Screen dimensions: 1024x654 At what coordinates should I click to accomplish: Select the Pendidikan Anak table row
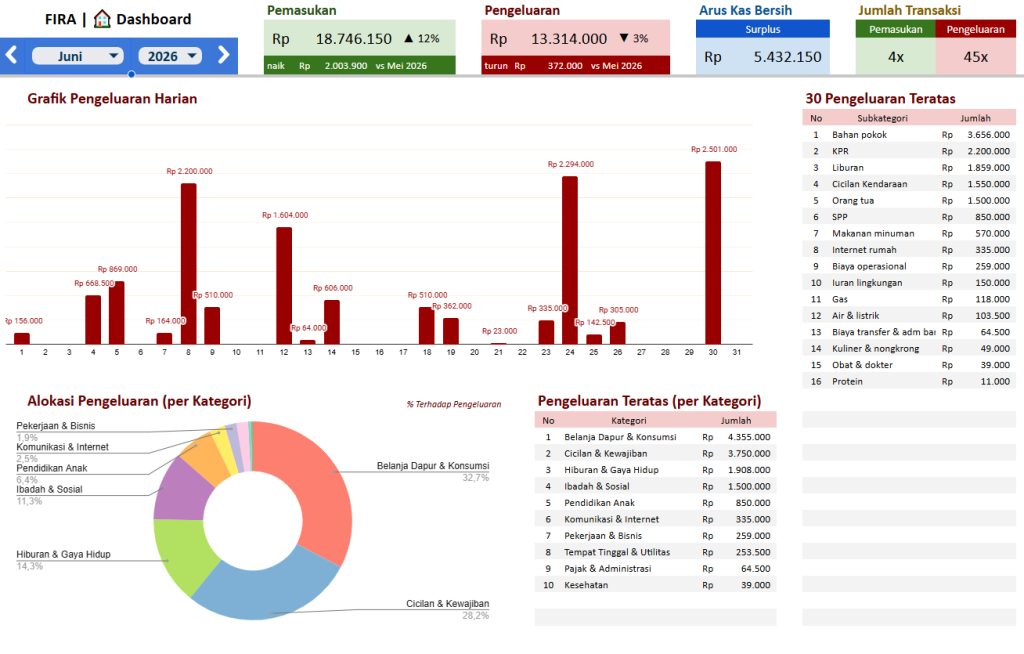coord(656,502)
